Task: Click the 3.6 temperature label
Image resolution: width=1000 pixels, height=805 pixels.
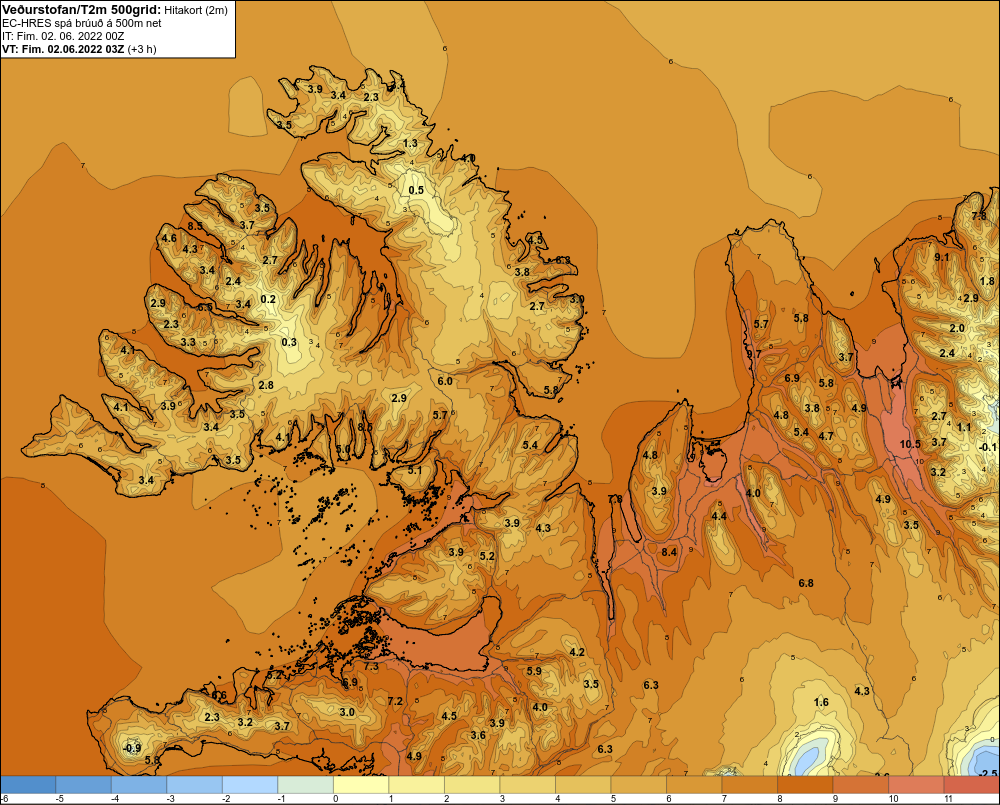Action: [x=478, y=735]
